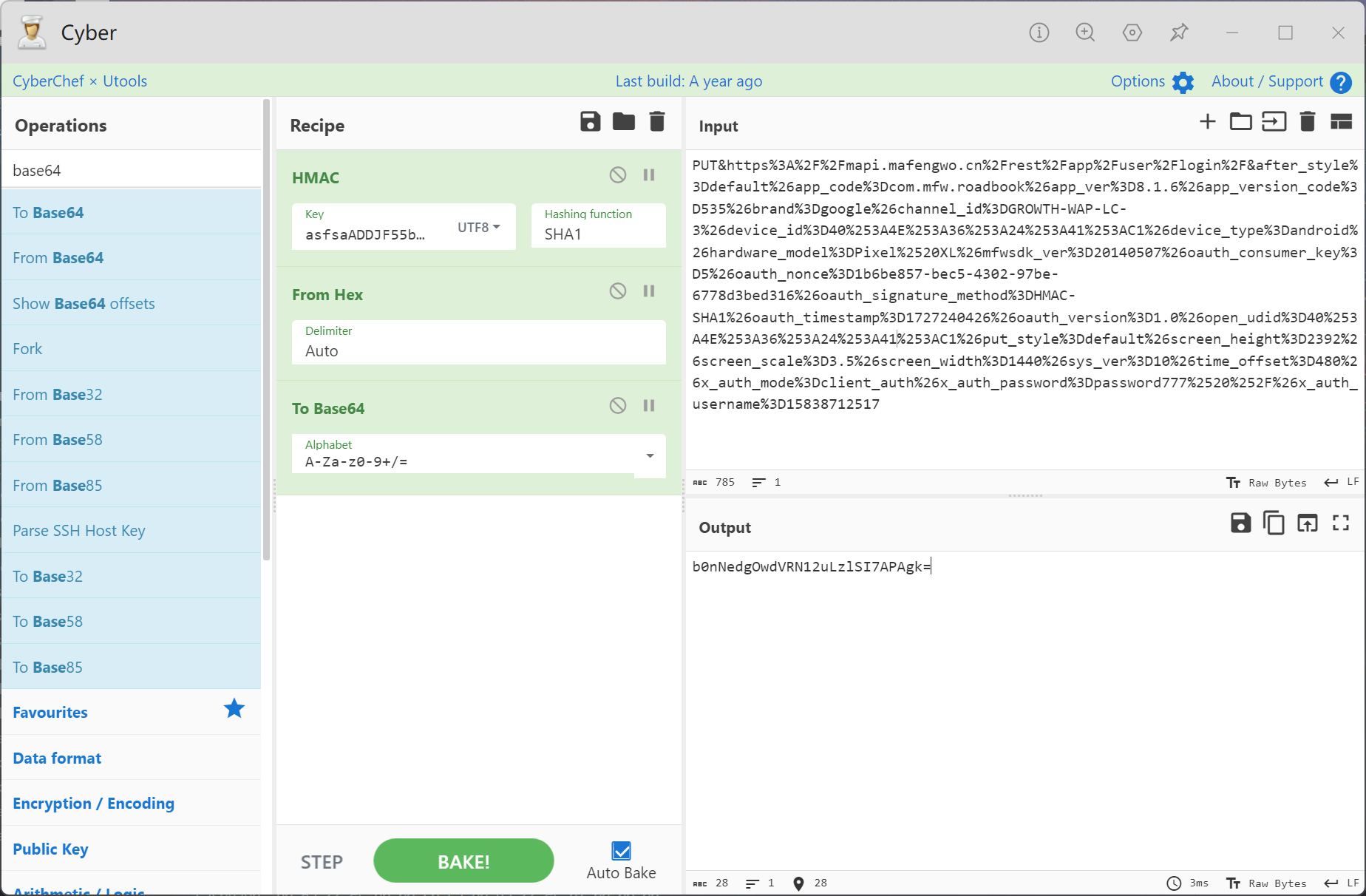
Task: Open folder as input
Action: point(1240,121)
